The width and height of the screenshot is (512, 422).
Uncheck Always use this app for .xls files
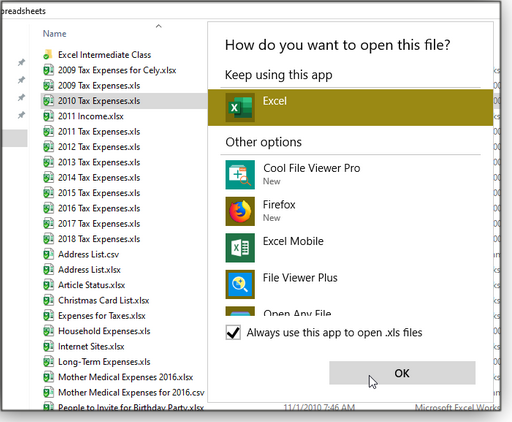pyautogui.click(x=233, y=332)
